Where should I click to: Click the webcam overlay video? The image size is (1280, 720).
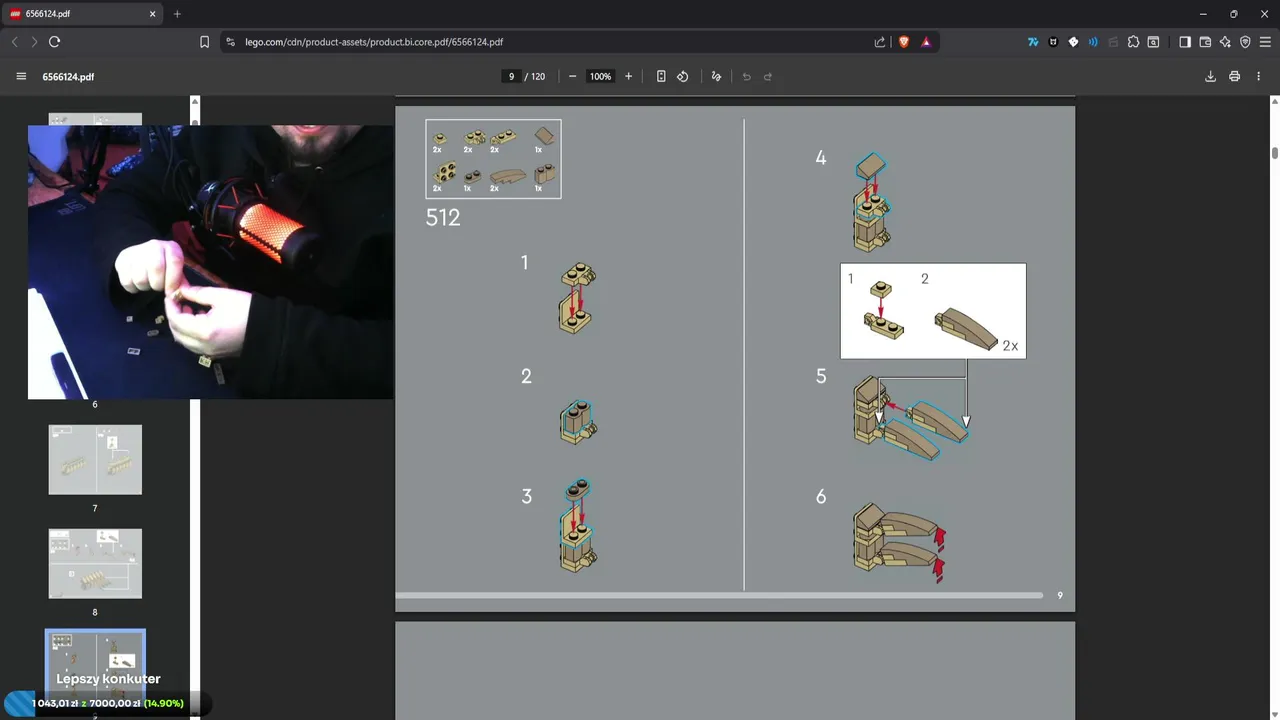click(x=210, y=262)
